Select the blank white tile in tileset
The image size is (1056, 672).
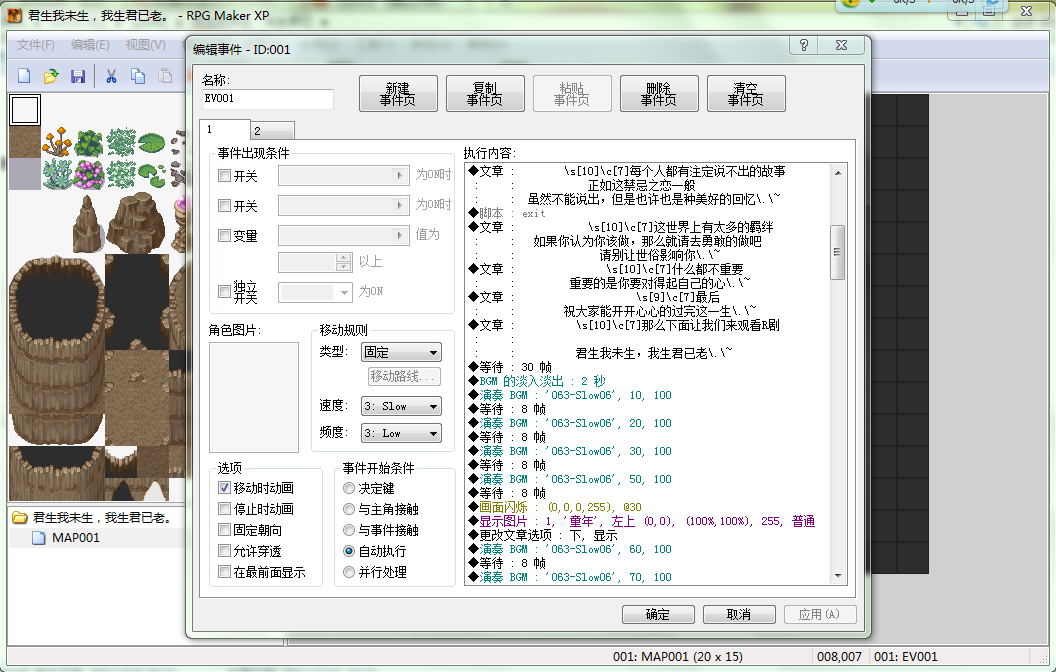click(25, 110)
